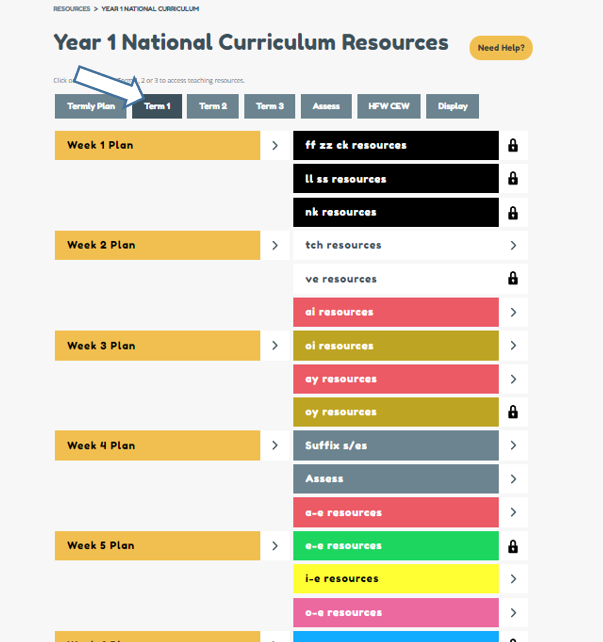
Task: Click lock icon beside ff zz ck resources
Action: 513,146
